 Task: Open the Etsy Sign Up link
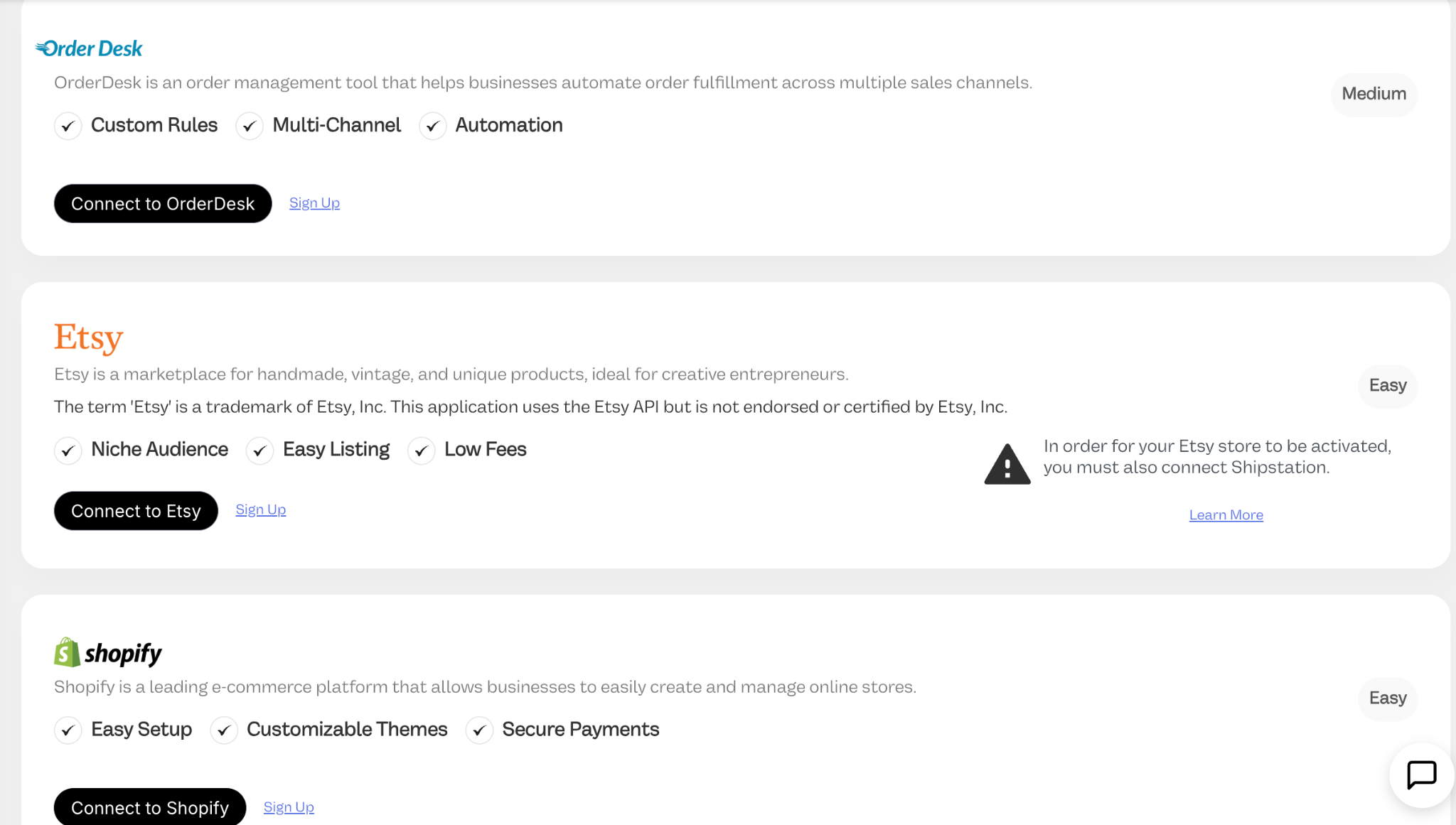[261, 509]
